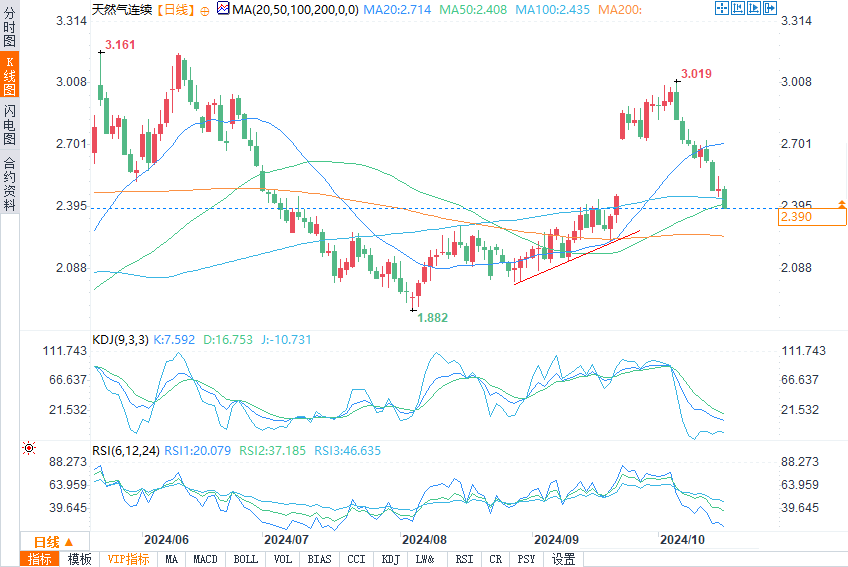
Task: Click the 2024/06 date on time axis
Action: [x=167, y=539]
